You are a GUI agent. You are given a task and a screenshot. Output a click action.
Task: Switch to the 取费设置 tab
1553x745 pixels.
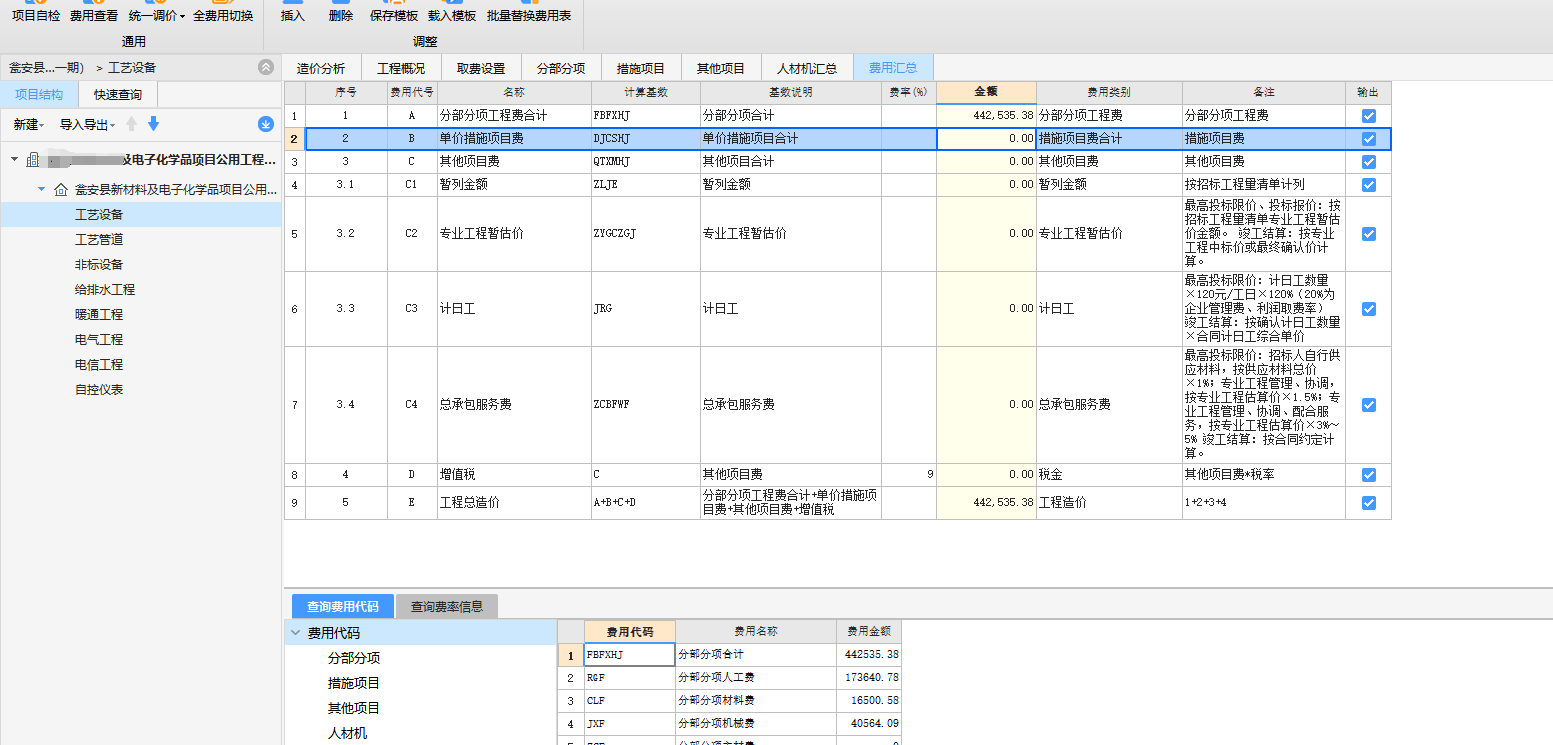click(481, 68)
